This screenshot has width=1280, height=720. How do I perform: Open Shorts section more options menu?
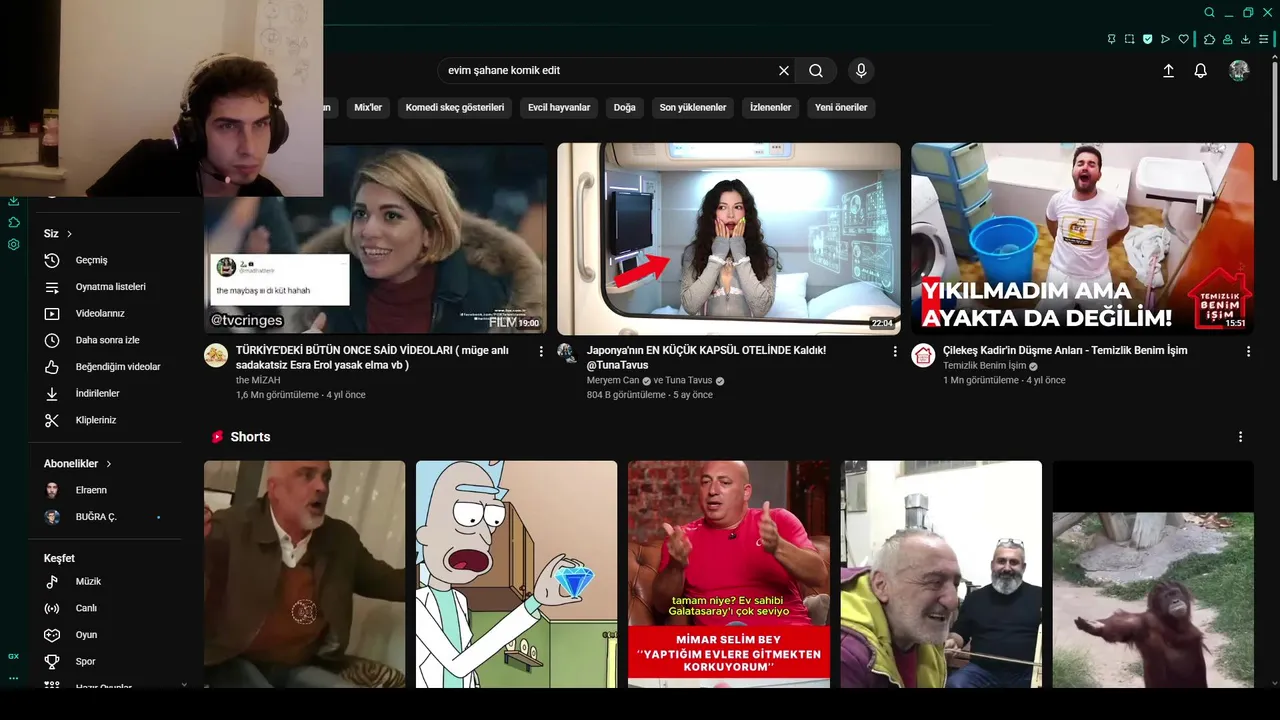(x=1240, y=437)
